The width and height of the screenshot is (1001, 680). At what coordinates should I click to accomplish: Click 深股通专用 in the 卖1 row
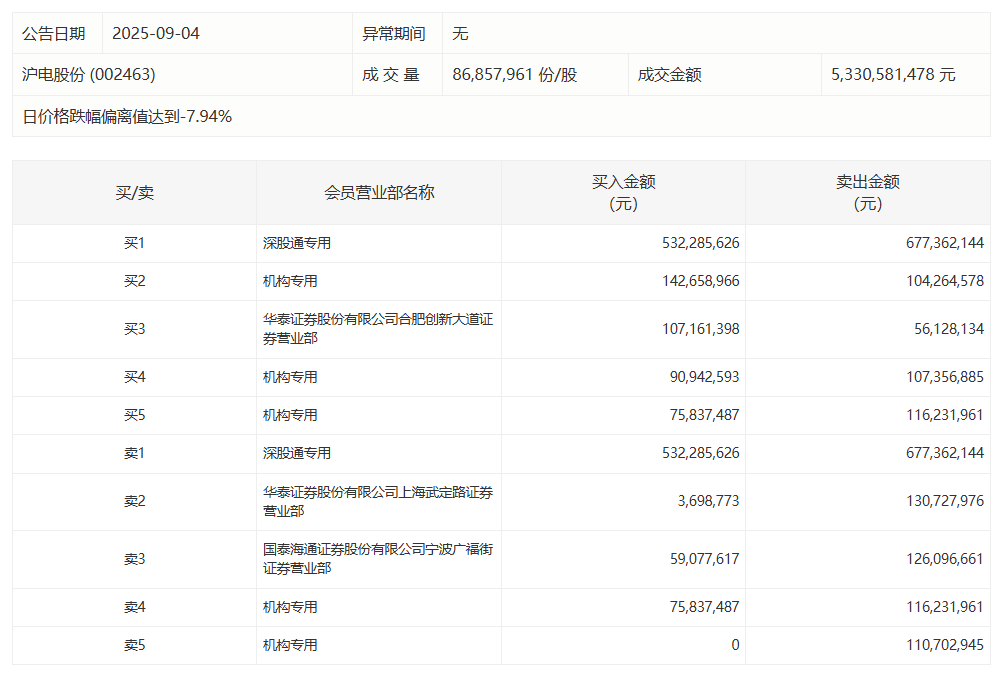297,453
